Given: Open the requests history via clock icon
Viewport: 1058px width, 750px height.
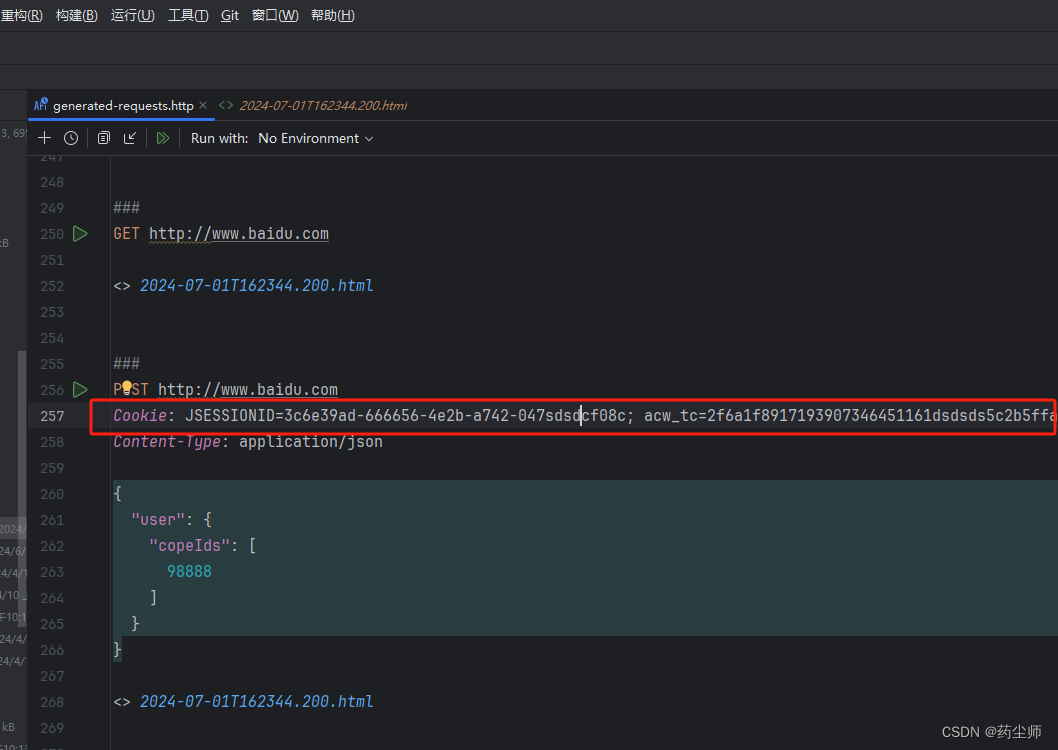Looking at the screenshot, I should [x=70, y=138].
